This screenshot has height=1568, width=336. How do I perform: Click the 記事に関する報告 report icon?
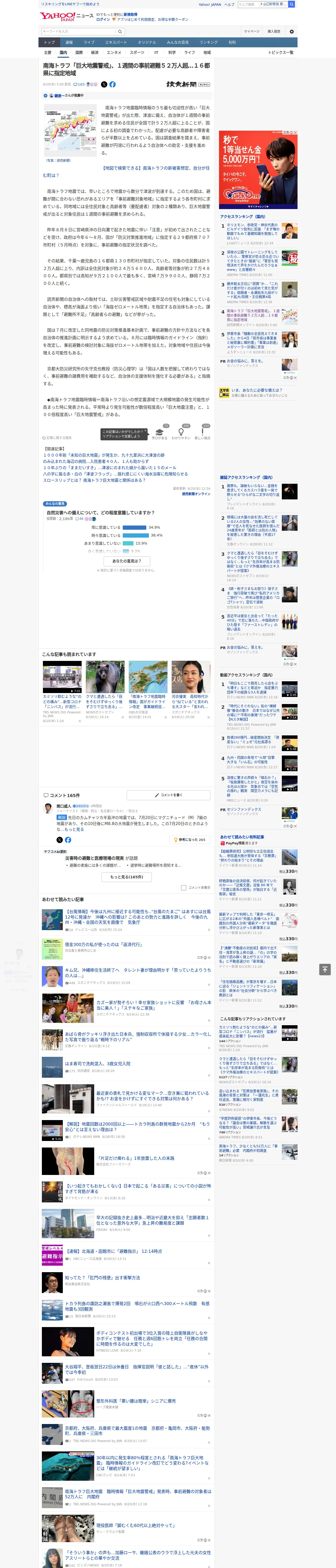57,438
